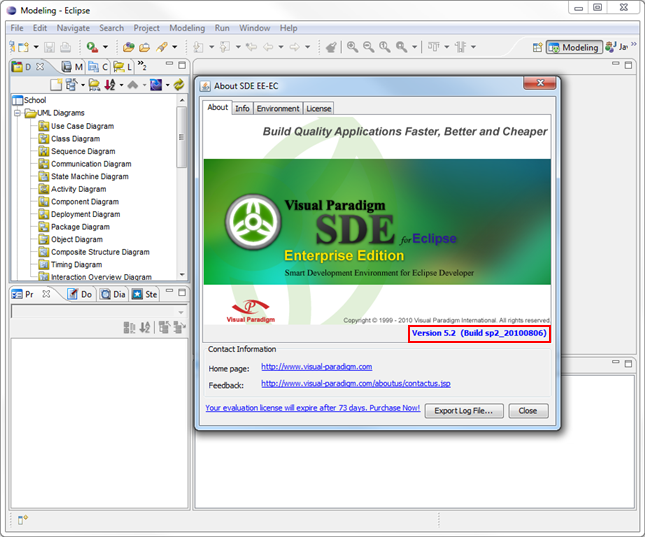Open dropdown arrow next to New wizard icon
The width and height of the screenshot is (645, 537).
[36, 47]
